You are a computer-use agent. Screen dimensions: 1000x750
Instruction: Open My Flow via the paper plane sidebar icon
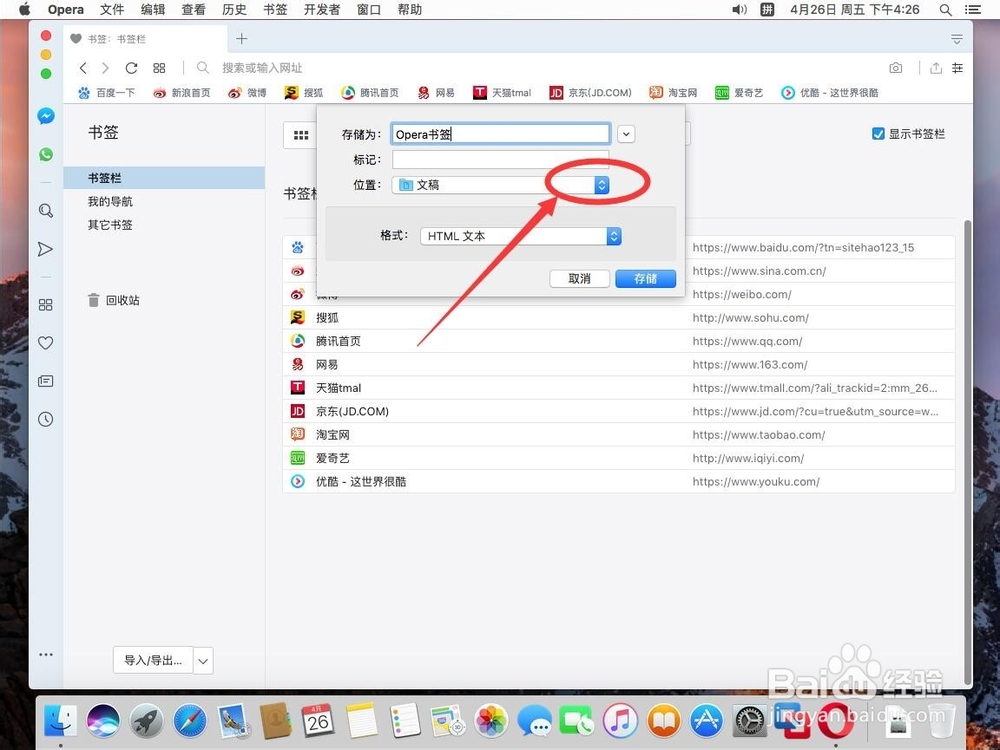(46, 249)
